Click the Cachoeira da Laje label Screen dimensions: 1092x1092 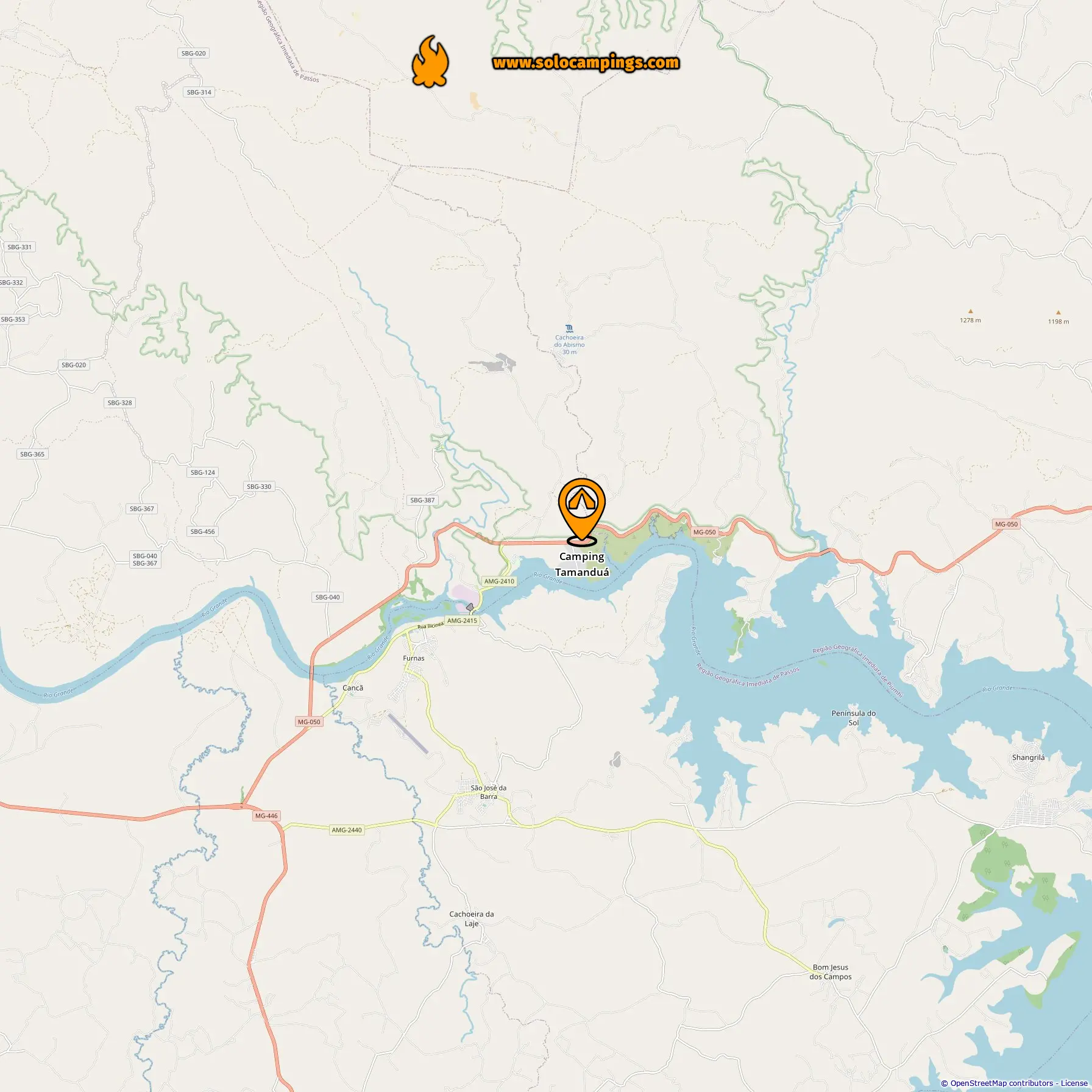coord(472,919)
